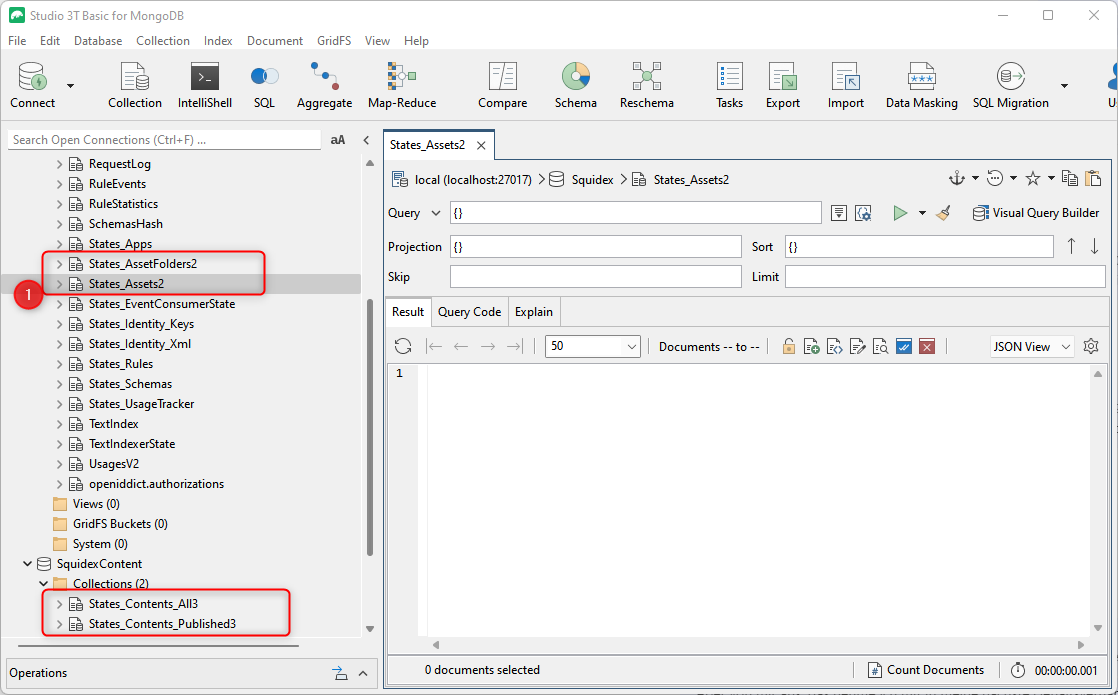Click the view document magnifier icon

click(x=881, y=346)
